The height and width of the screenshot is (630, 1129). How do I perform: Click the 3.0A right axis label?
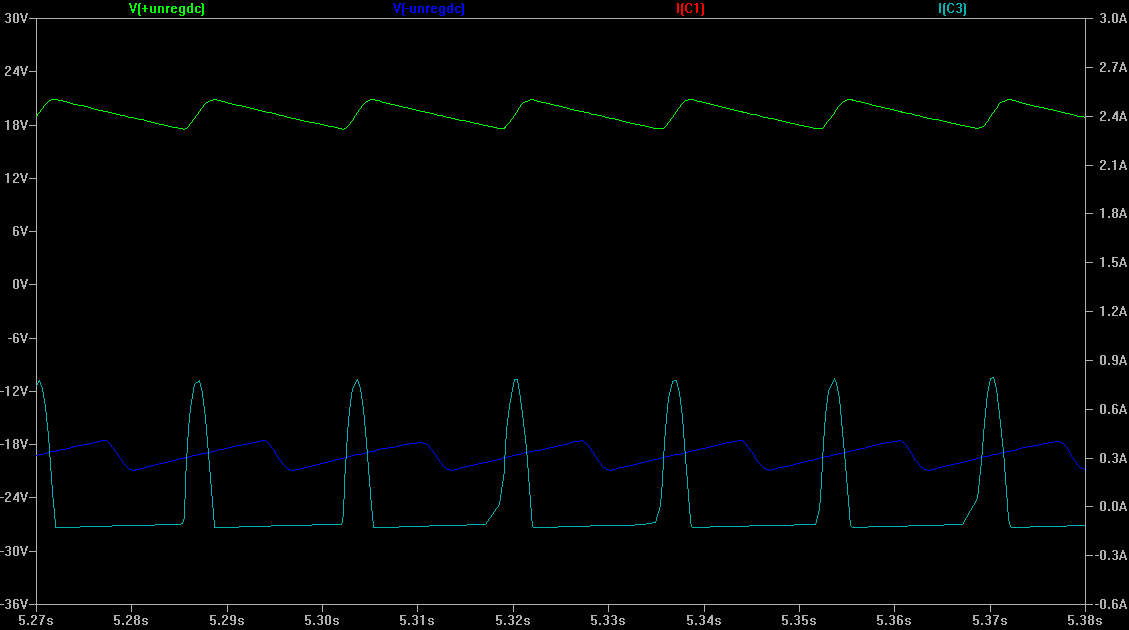(1113, 19)
